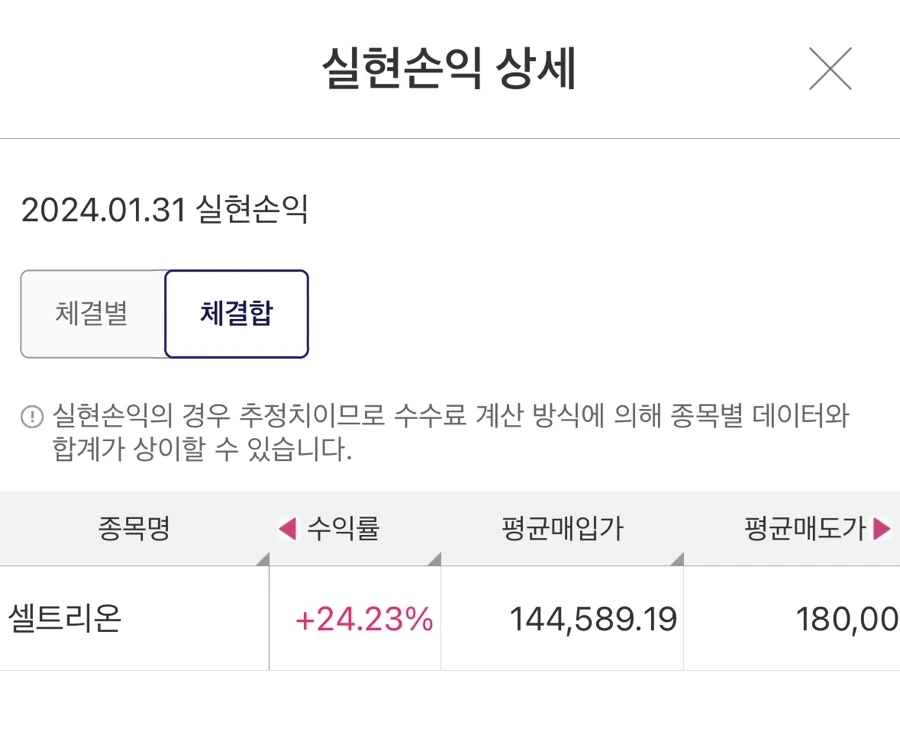Click the sort triangle in 종목명 corner
Screen dimensions: 900x749
pyautogui.click(x=263, y=559)
